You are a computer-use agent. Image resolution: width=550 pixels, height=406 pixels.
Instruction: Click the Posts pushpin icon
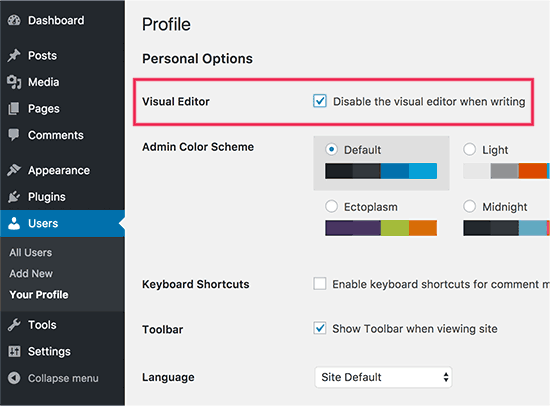point(14,55)
